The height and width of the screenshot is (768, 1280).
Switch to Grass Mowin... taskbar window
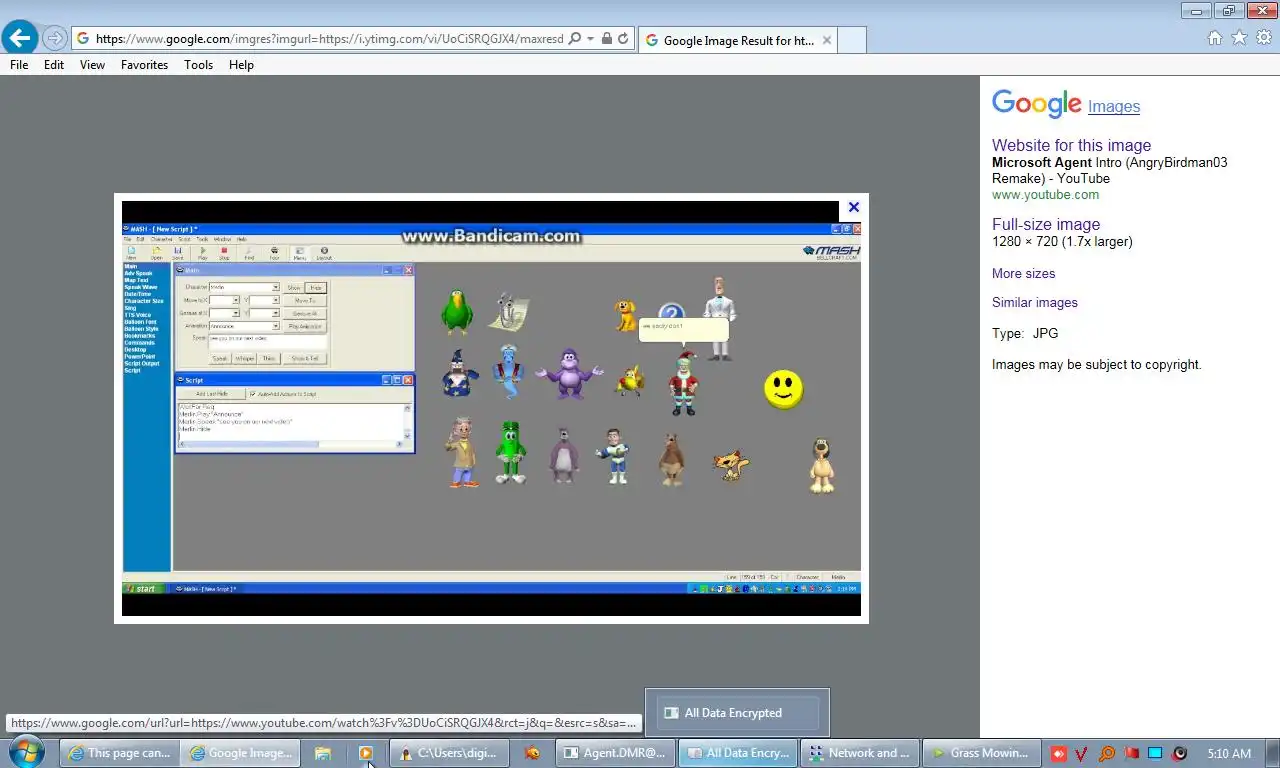[981, 753]
